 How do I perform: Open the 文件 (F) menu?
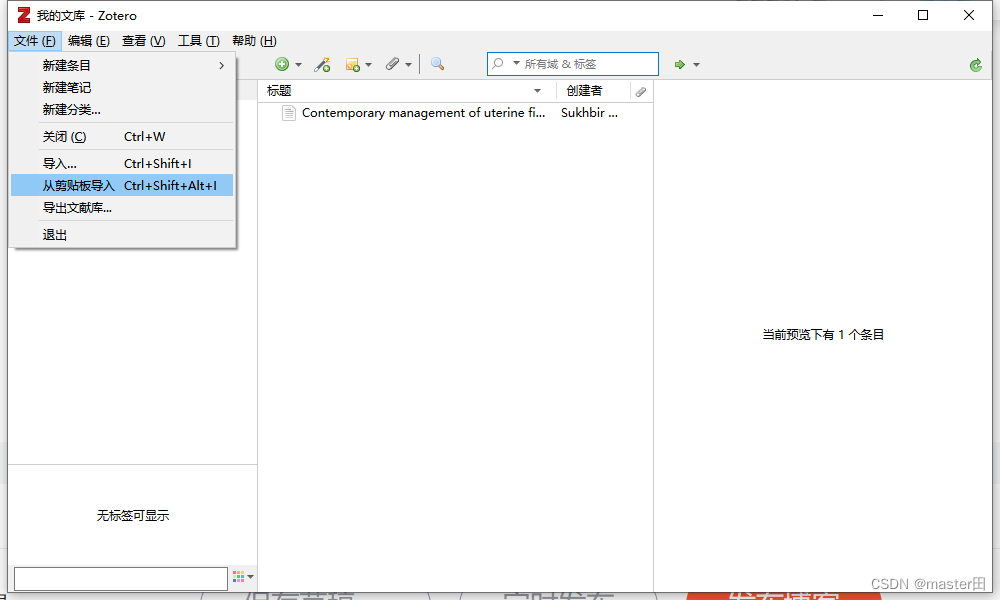click(x=35, y=41)
